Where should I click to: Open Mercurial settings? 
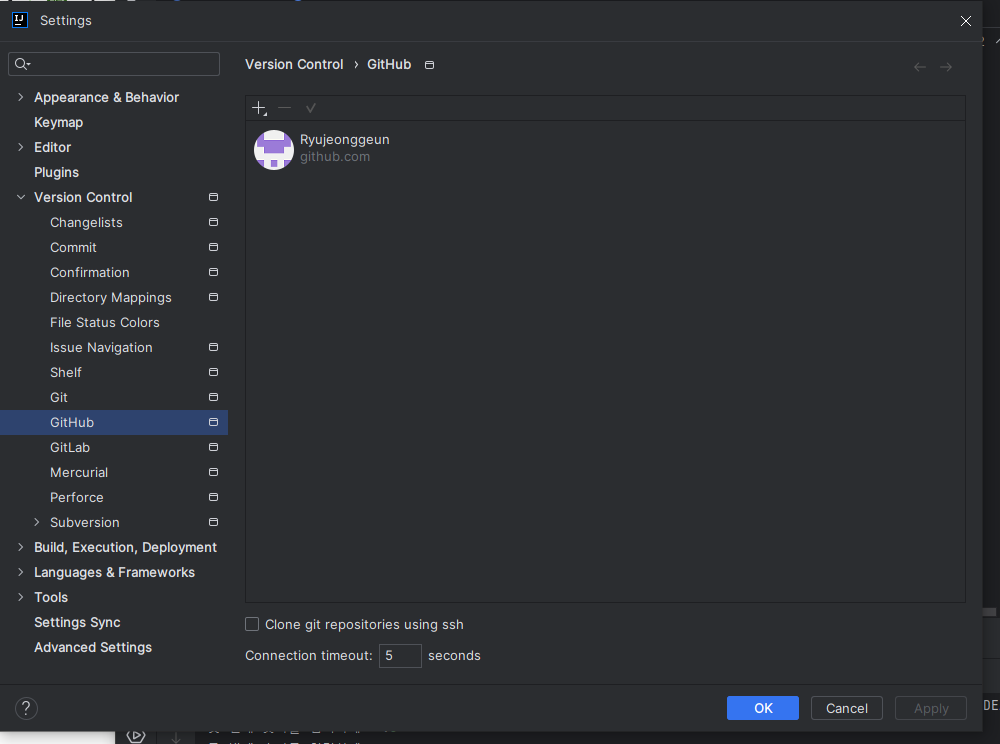pos(79,472)
